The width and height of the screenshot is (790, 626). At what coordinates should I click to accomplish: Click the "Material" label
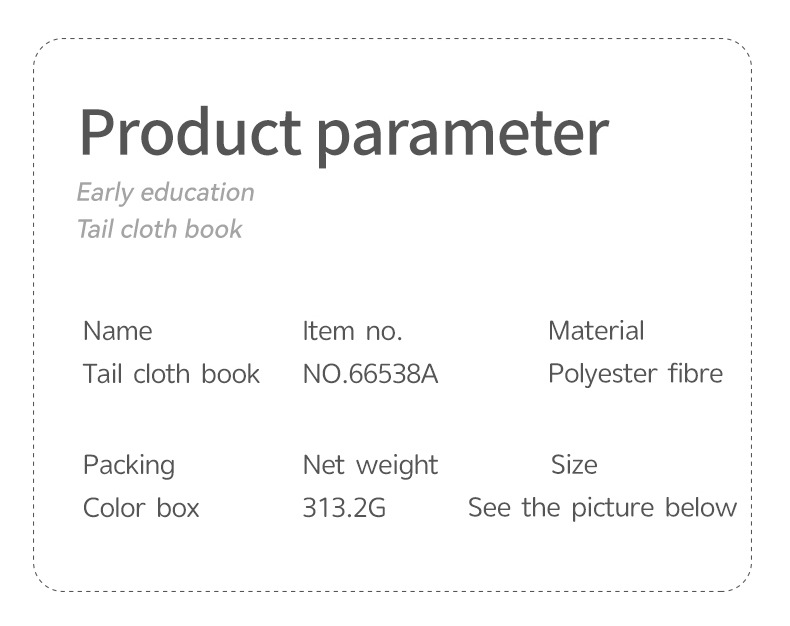click(596, 331)
